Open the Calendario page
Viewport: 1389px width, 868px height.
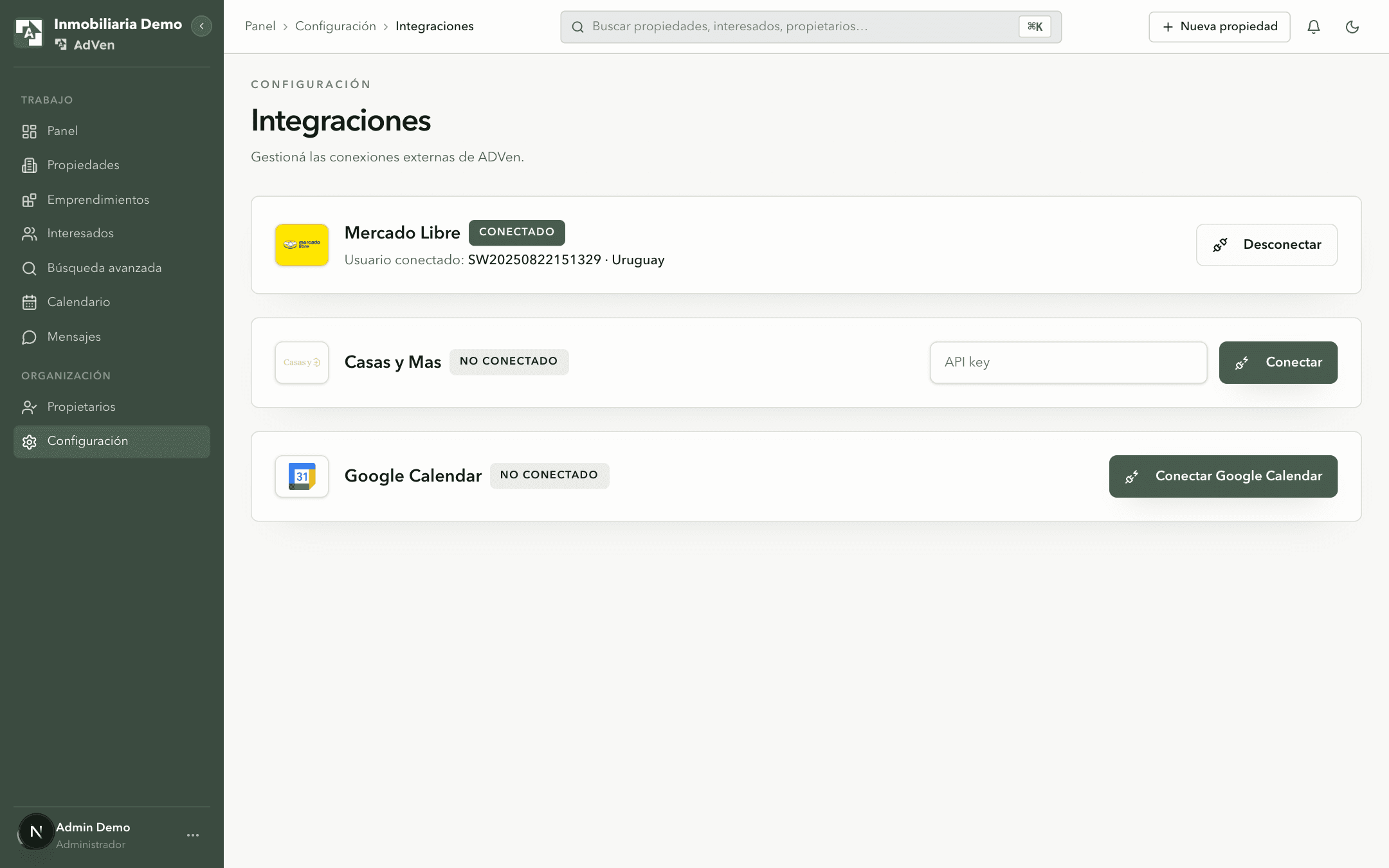112,302
